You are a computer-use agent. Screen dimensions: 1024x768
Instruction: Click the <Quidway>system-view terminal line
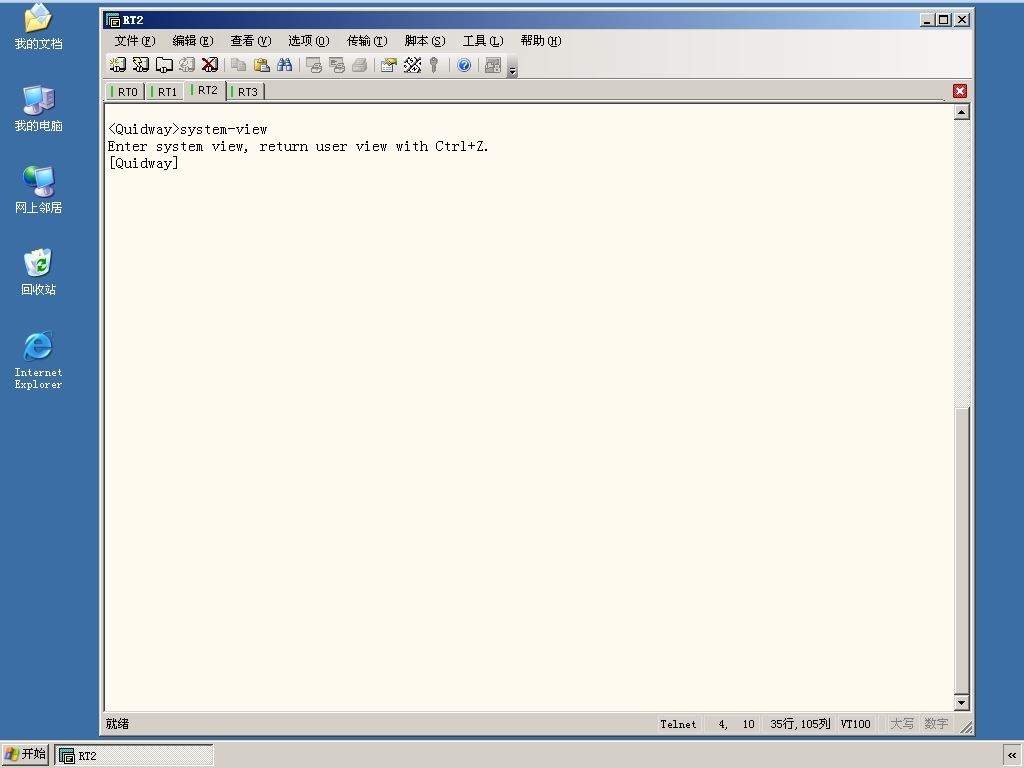187,129
